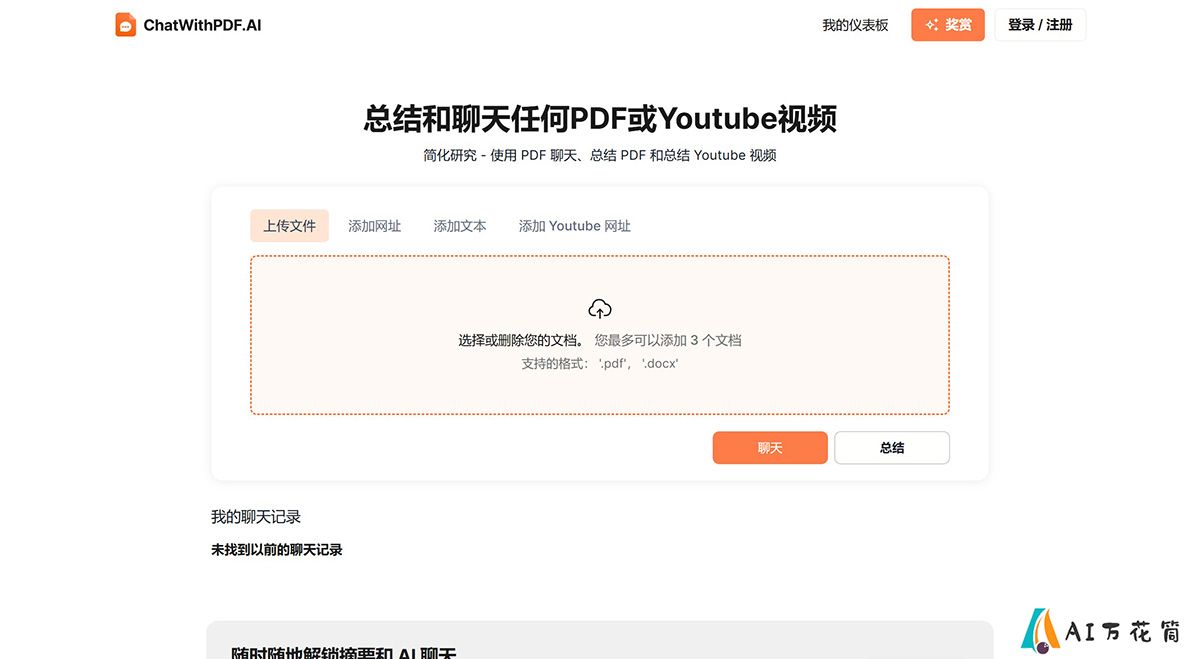Switch to the 添加文本 tab
1200x659 pixels.
[x=460, y=226]
